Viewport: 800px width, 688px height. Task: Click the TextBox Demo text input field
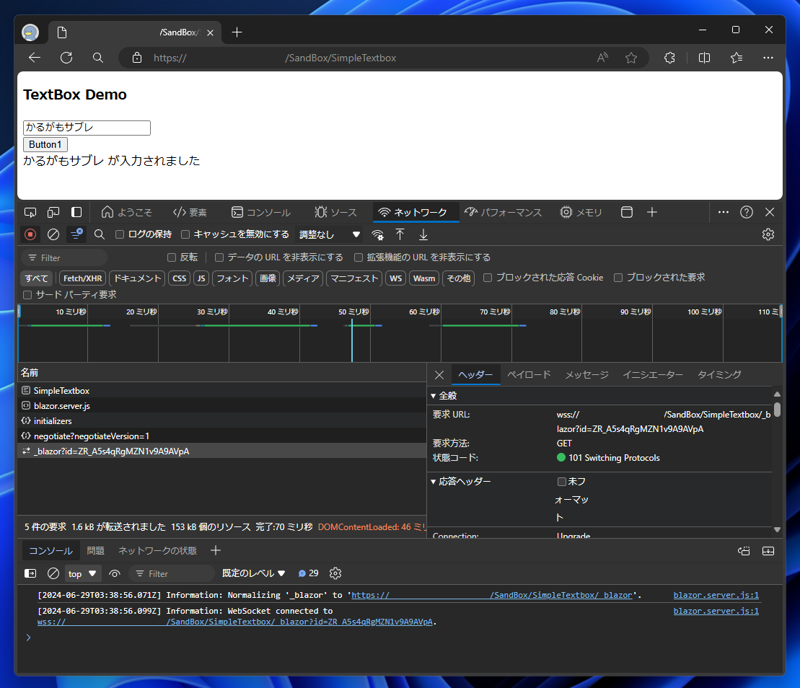pos(87,128)
